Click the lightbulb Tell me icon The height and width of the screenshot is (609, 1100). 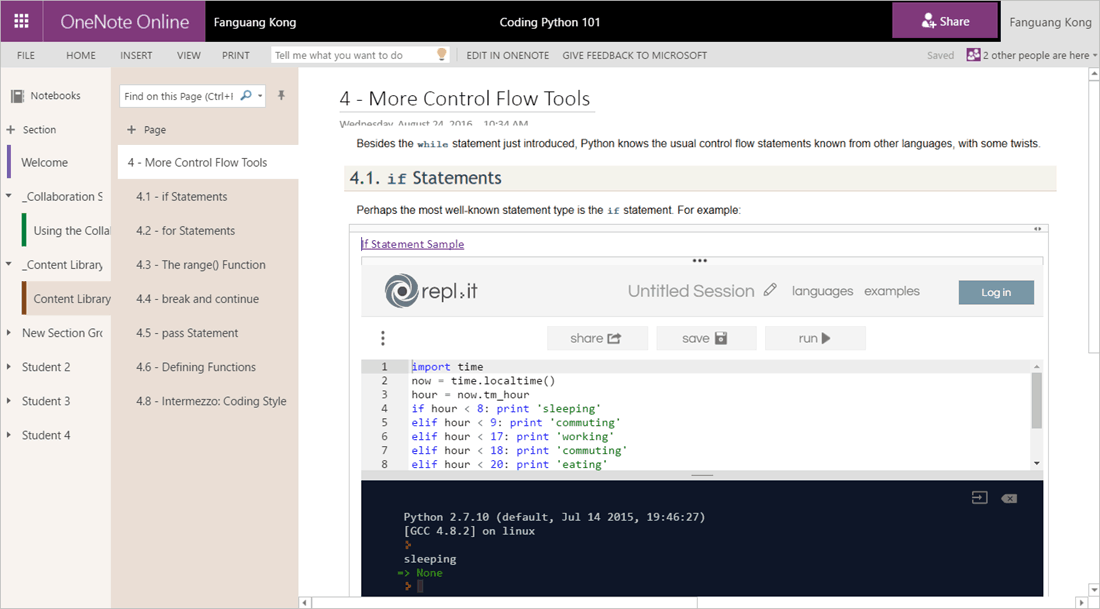tap(442, 55)
